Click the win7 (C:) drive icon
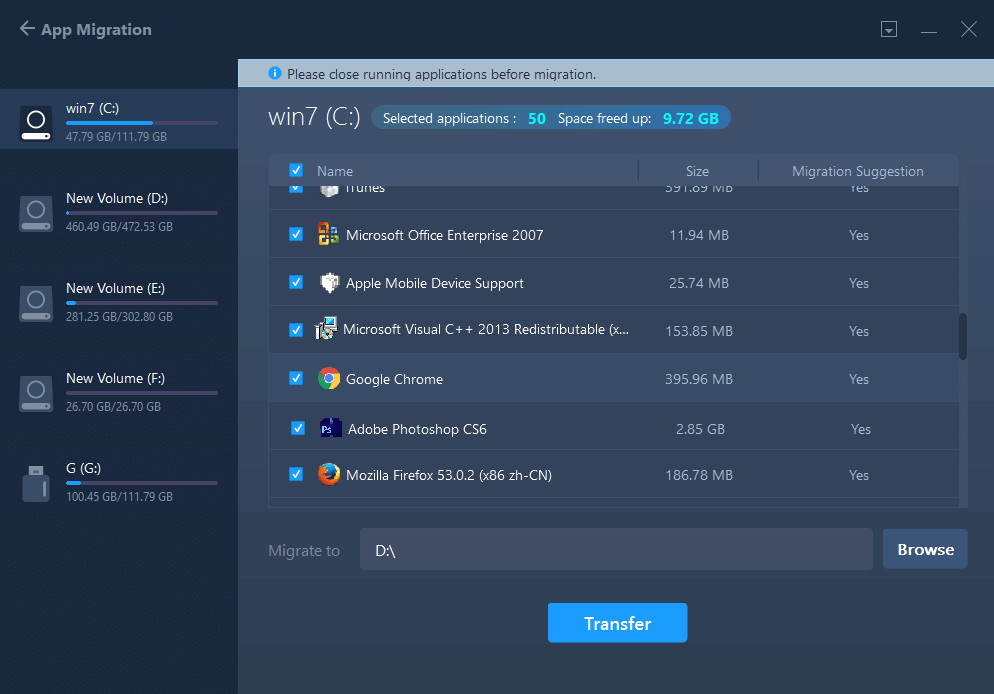Viewport: 994px width, 694px height. coord(36,122)
